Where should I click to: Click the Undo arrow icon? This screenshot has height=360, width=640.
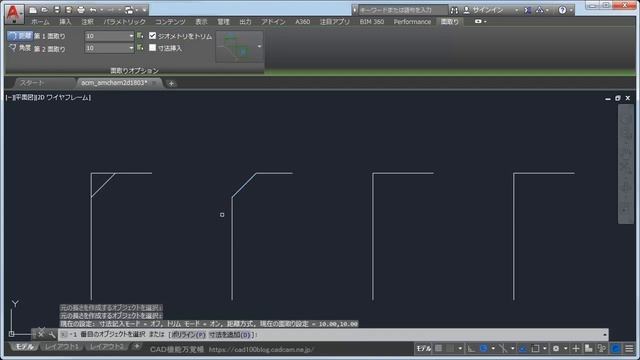(93, 10)
